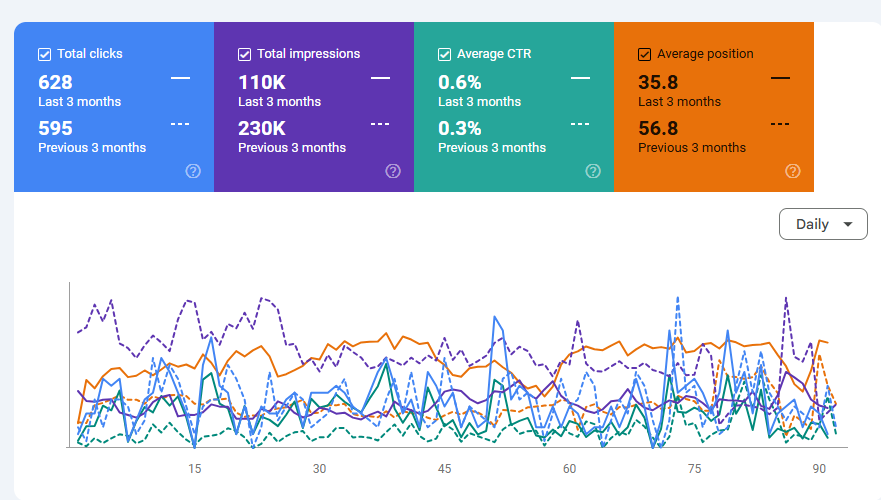The image size is (881, 500).
Task: Click the 45 mark on chart x-axis
Action: [445, 469]
